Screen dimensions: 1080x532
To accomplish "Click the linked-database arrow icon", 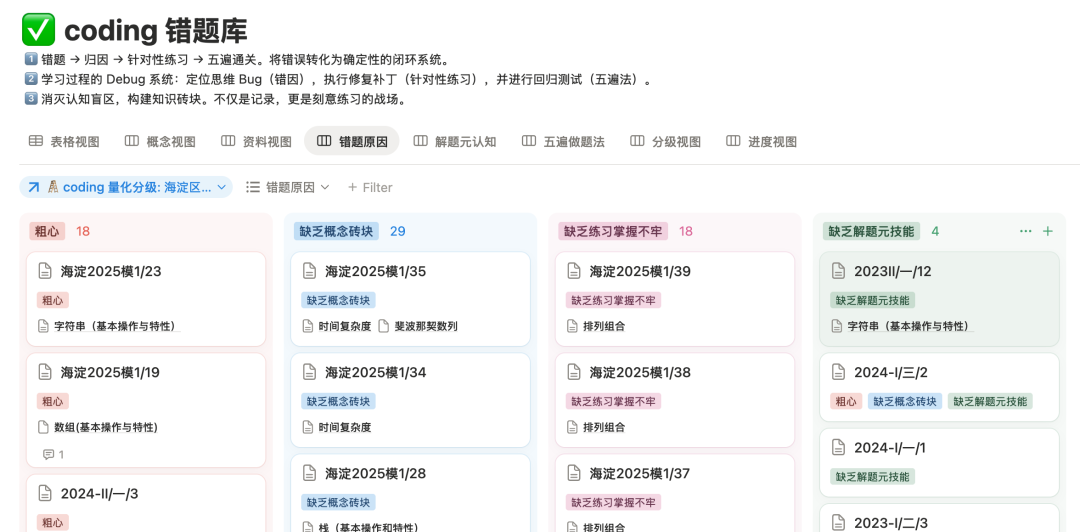I will pos(34,187).
